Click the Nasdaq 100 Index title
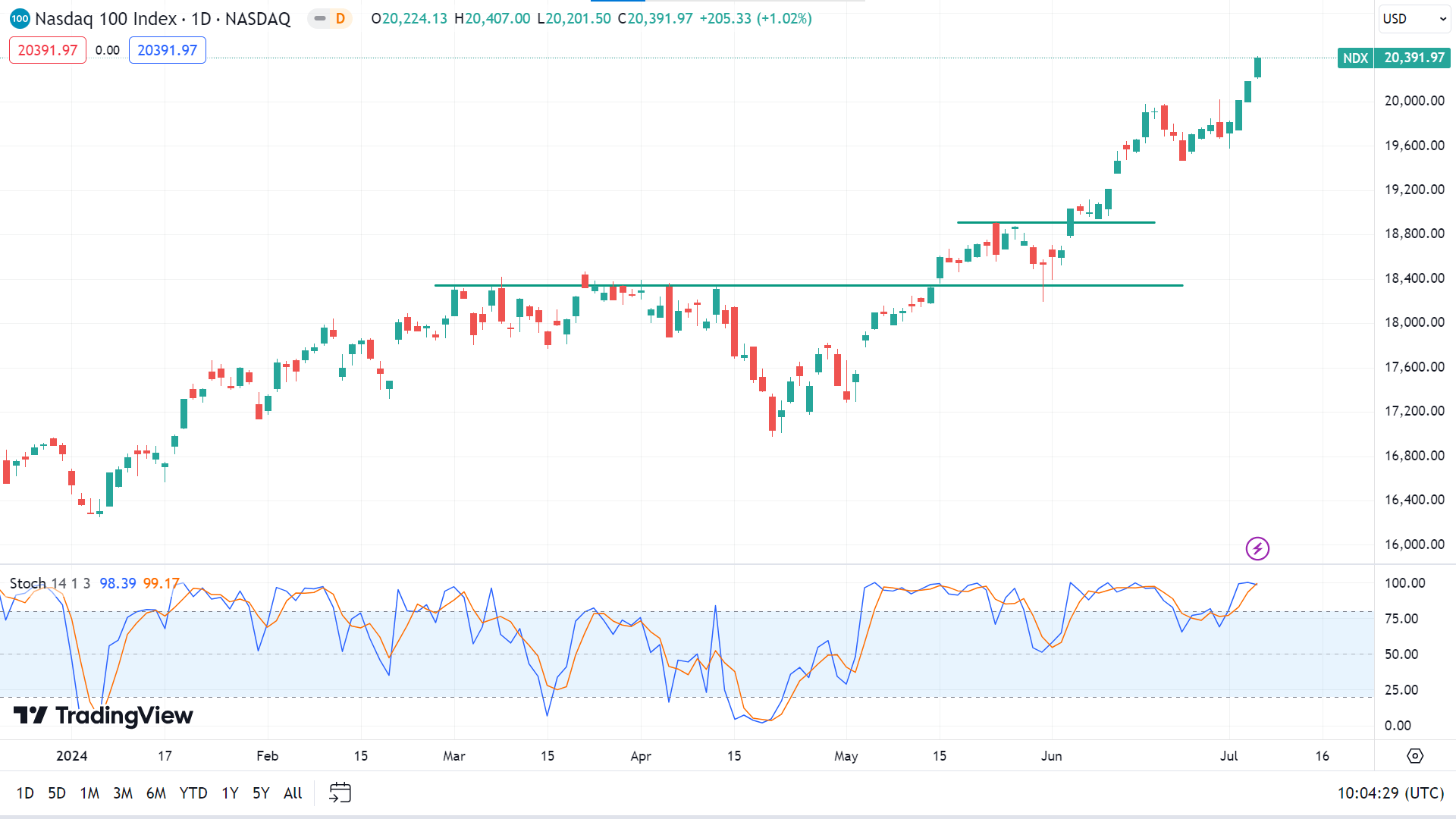Viewport: 1456px width, 819px height. [105, 19]
